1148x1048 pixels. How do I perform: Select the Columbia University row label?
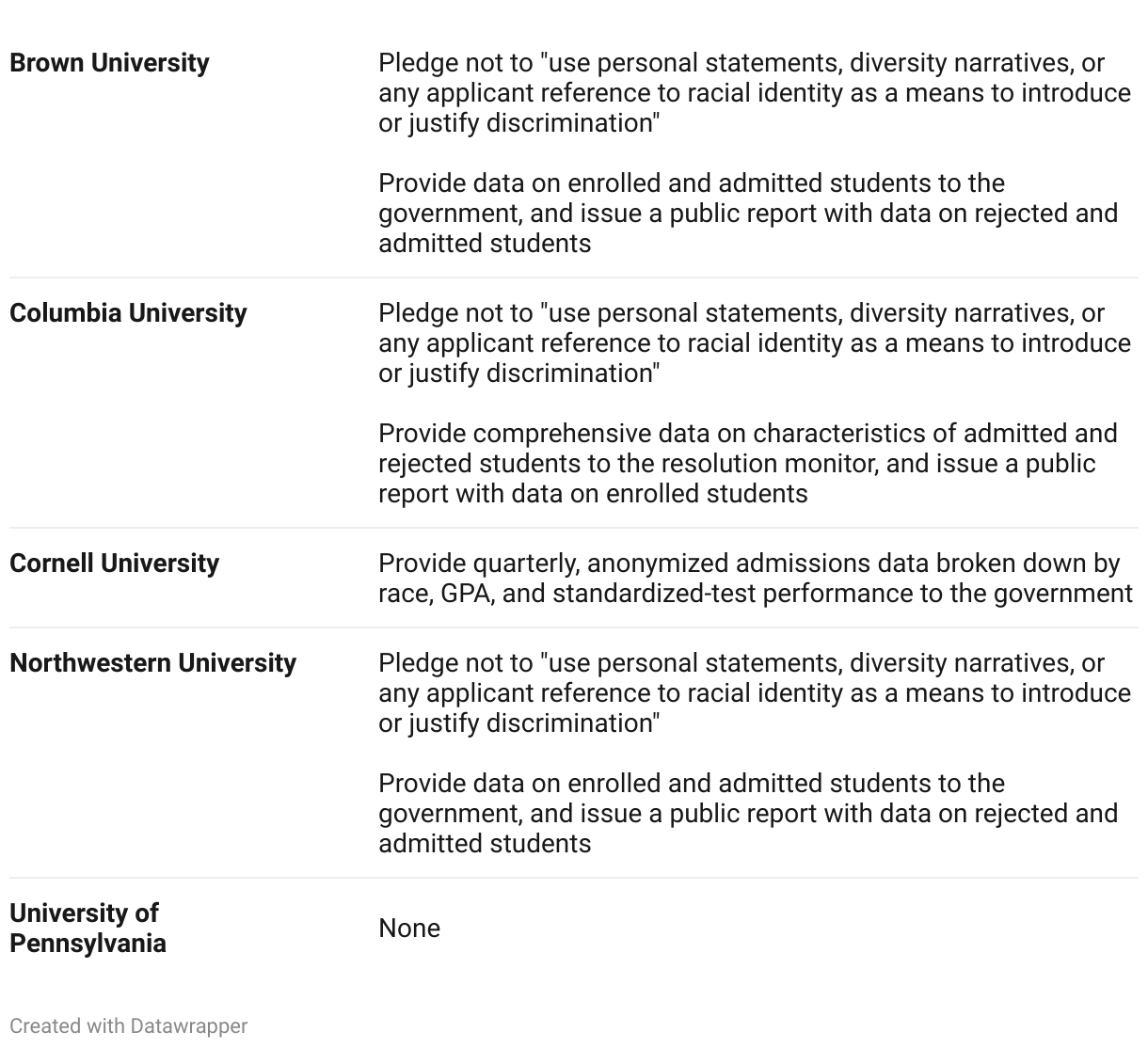click(x=128, y=313)
